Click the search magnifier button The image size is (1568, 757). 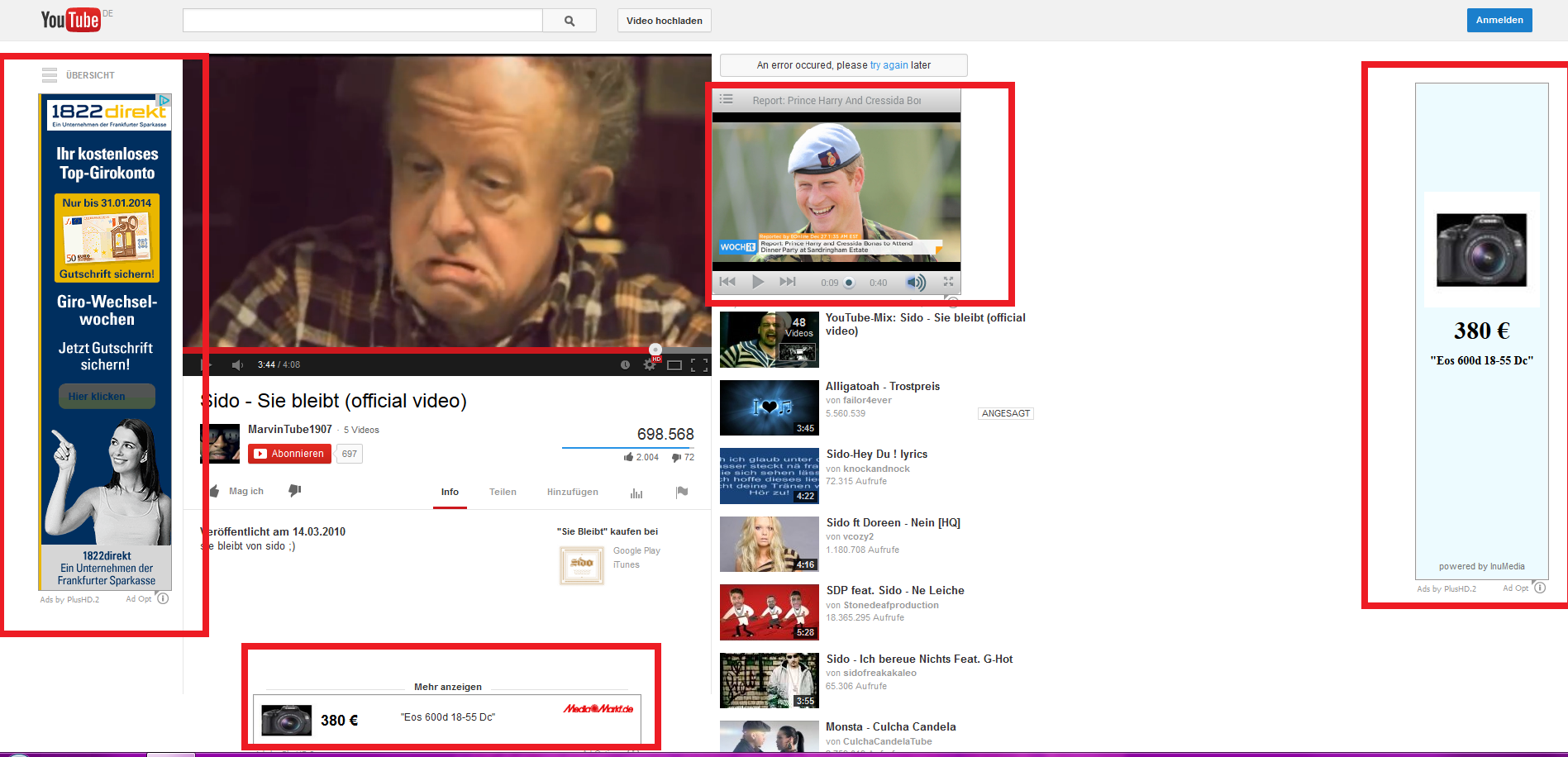(569, 21)
